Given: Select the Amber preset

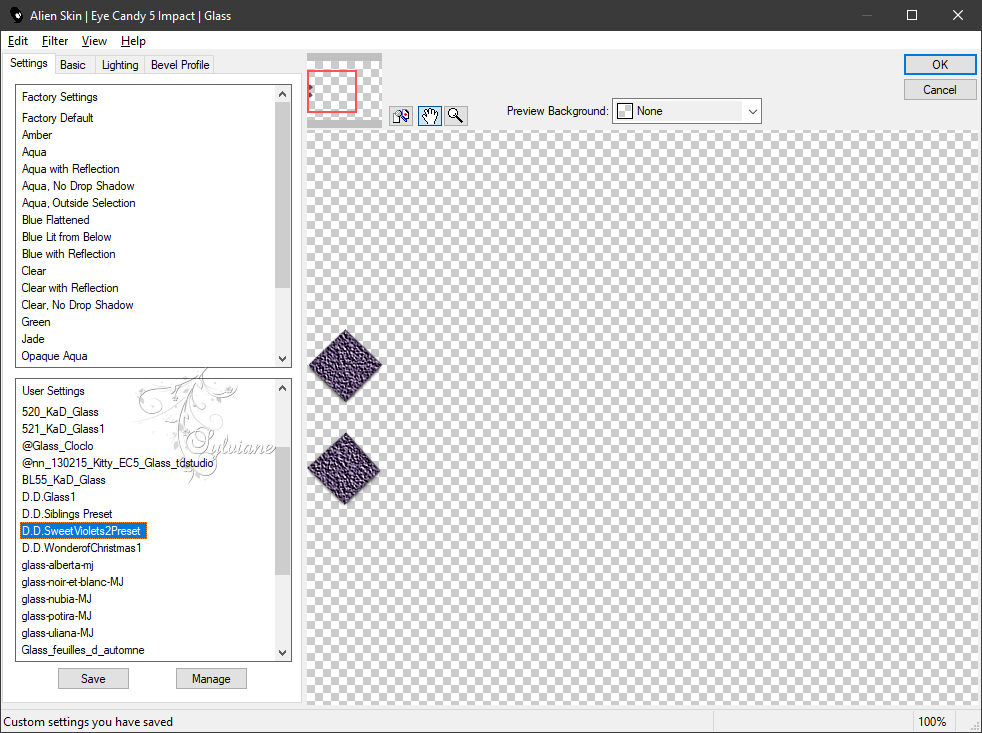Looking at the screenshot, I should point(37,135).
